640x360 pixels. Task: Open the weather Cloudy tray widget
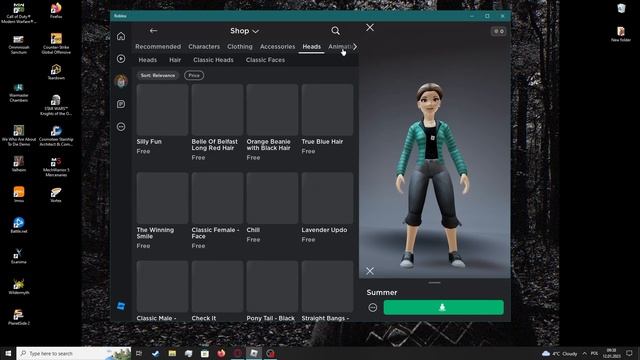tap(560, 353)
